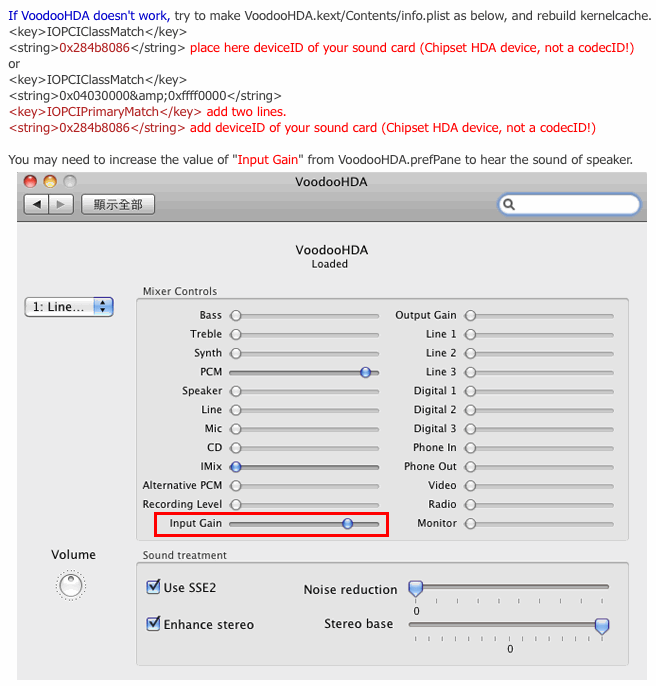
Task: Click the Radio slider knob
Action: click(470, 504)
